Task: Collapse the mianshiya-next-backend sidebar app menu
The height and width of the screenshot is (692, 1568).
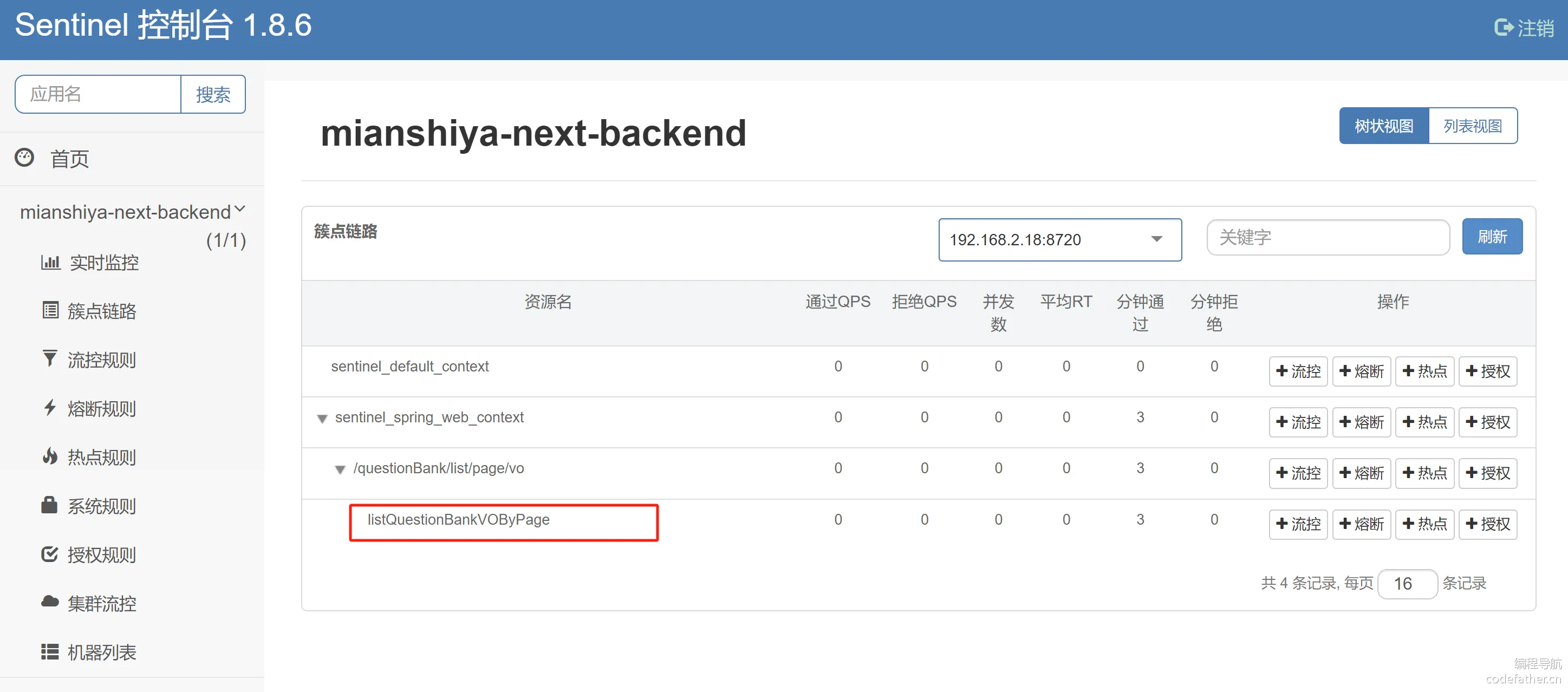Action: pyautogui.click(x=239, y=210)
